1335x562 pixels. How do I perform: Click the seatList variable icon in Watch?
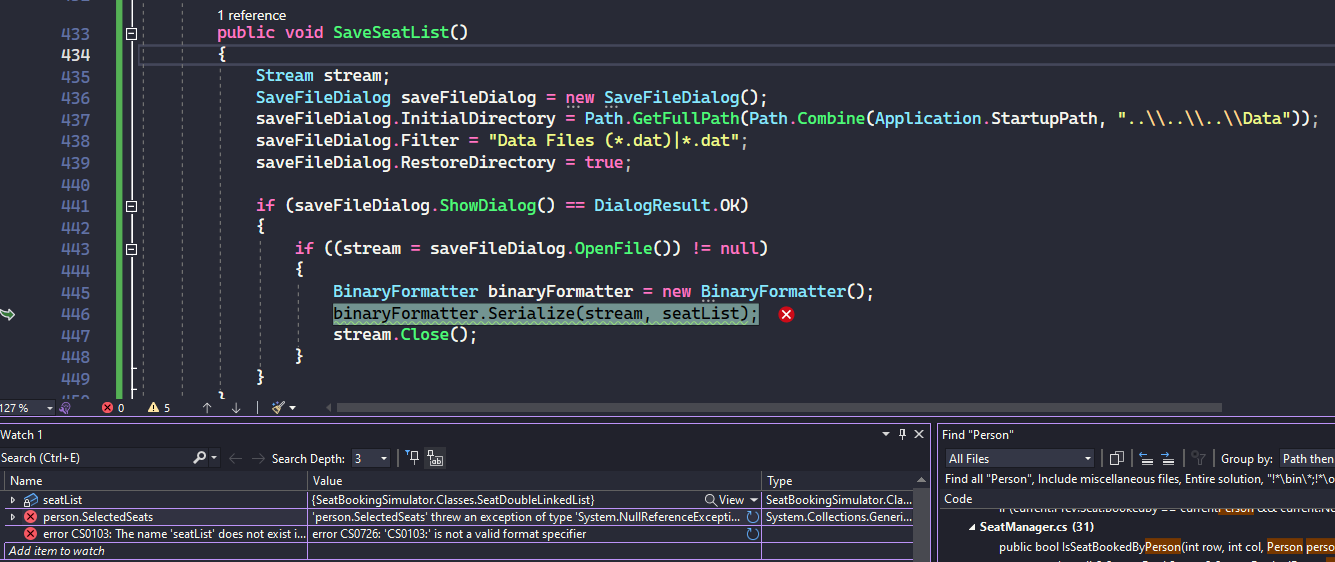coord(31,500)
